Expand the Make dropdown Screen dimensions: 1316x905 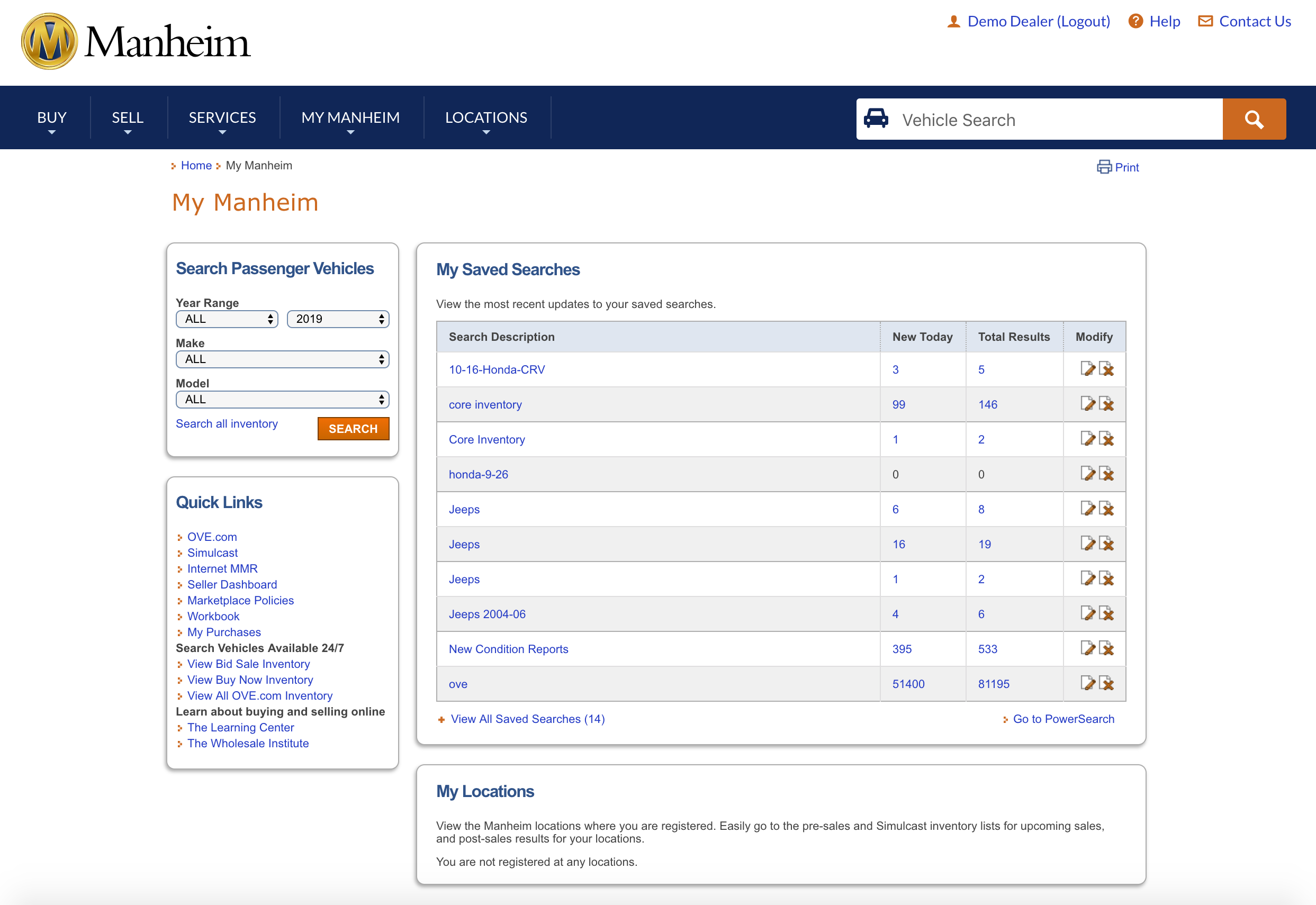point(283,359)
